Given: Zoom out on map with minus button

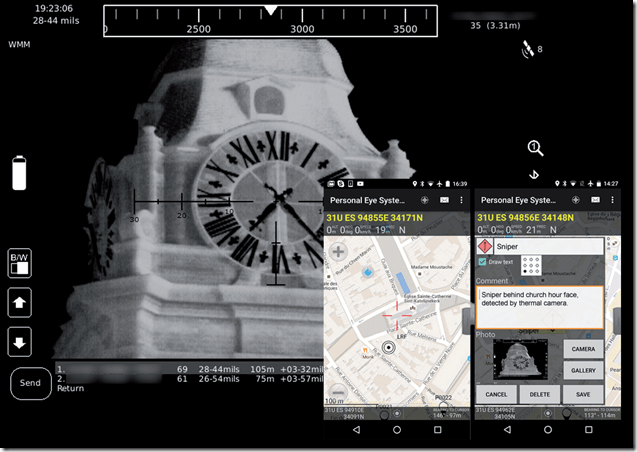Looking at the screenshot, I should click(338, 392).
